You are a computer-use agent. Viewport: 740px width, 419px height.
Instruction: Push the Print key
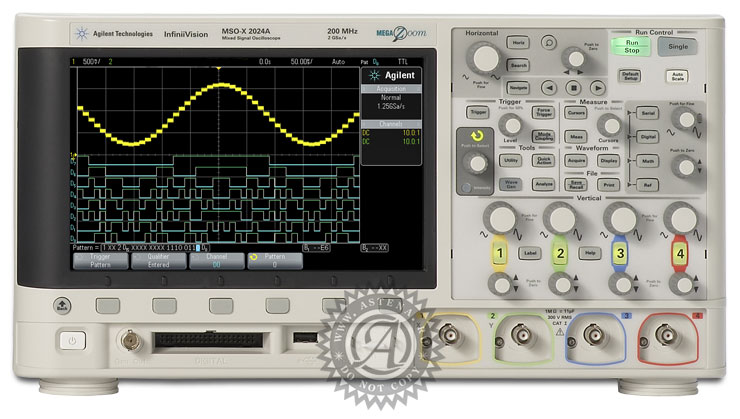(x=608, y=184)
